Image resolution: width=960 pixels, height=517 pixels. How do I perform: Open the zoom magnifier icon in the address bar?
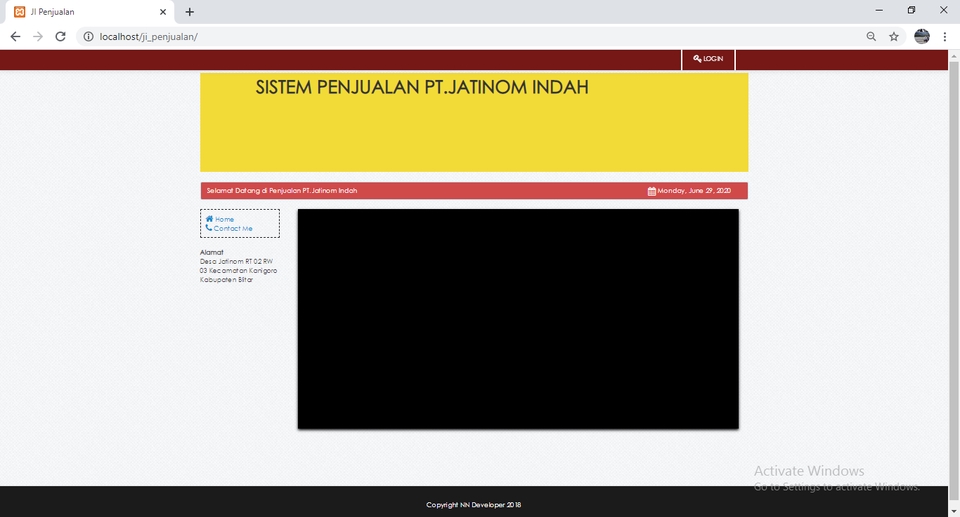pos(871,37)
